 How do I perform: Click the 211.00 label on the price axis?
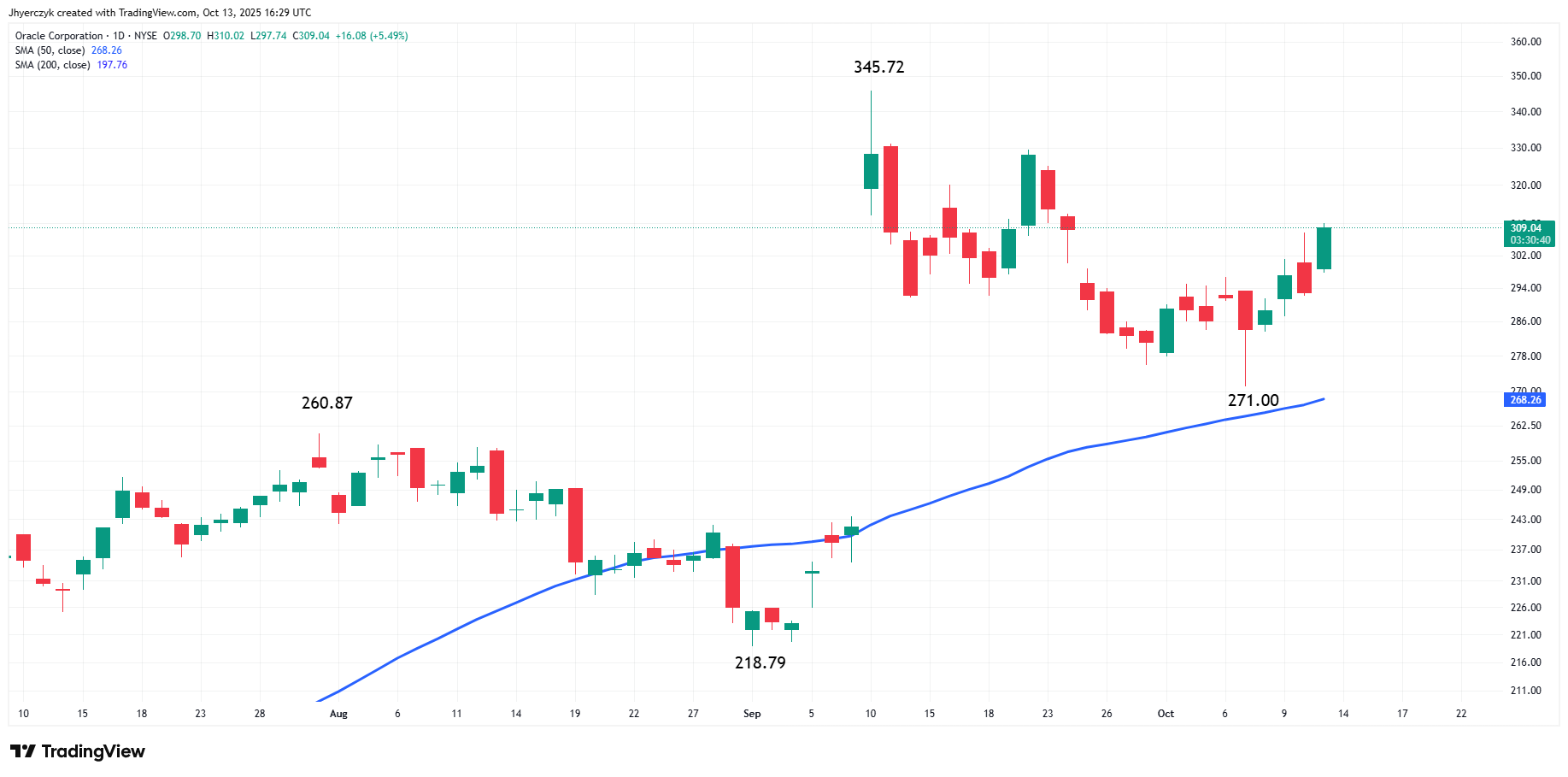coord(1525,691)
